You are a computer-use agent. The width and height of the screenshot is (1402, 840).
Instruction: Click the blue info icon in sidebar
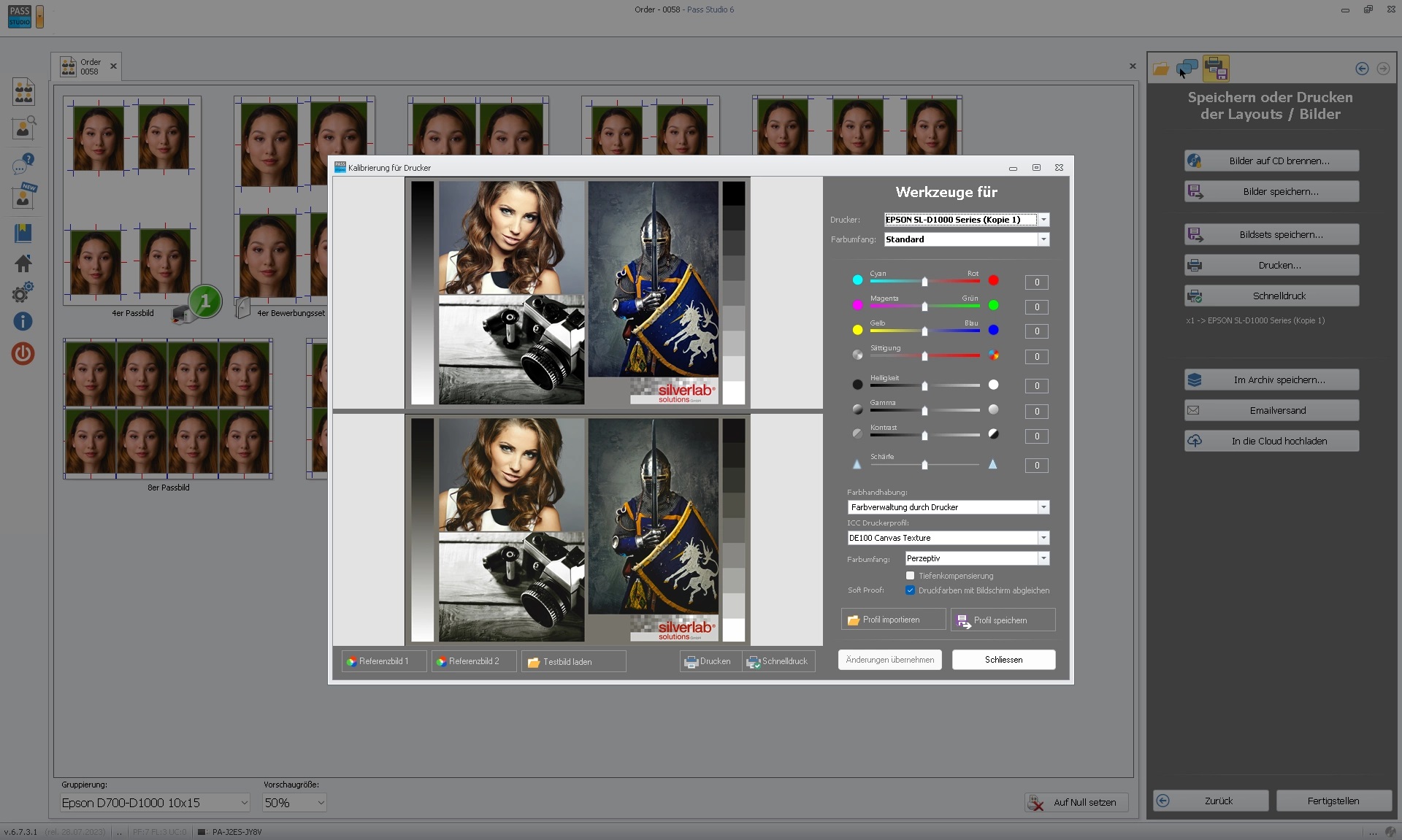[23, 321]
